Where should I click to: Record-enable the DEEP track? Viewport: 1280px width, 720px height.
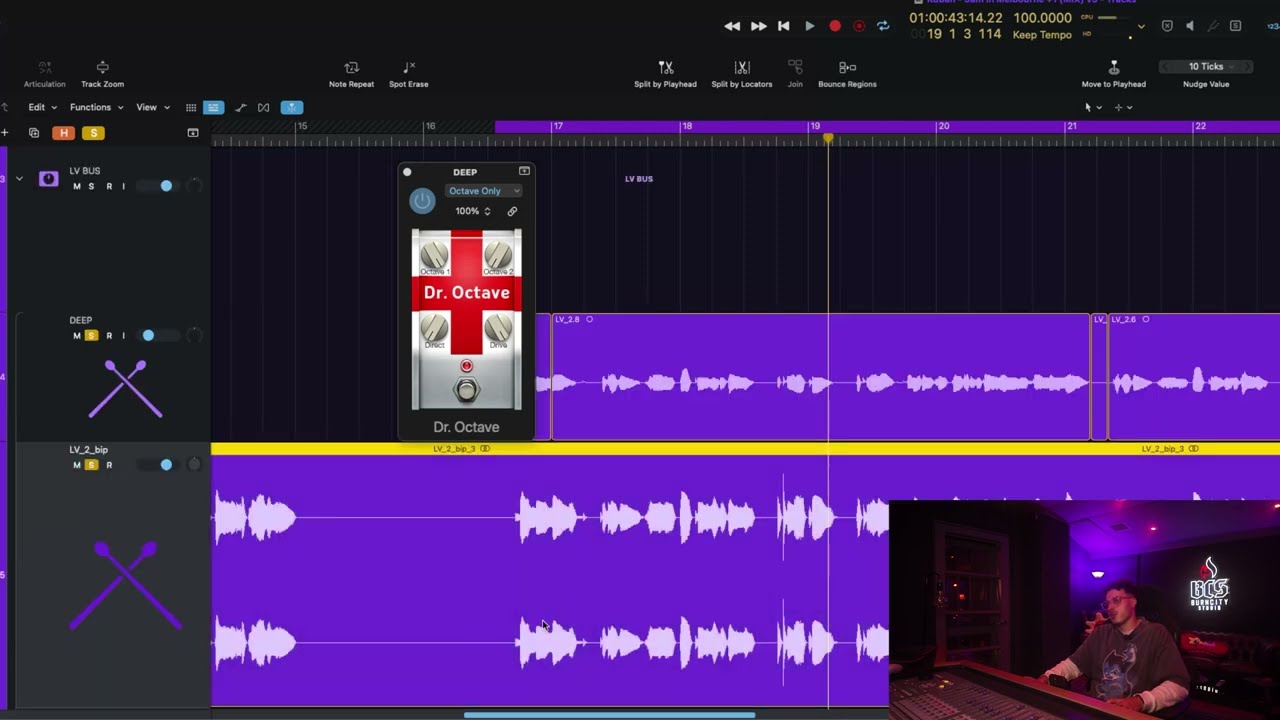pos(109,336)
